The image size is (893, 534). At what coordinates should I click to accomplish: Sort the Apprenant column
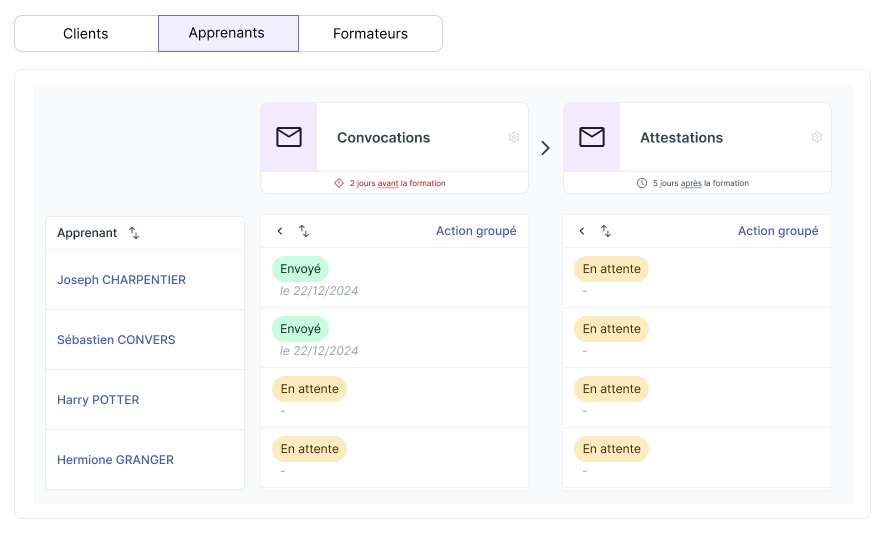[134, 233]
